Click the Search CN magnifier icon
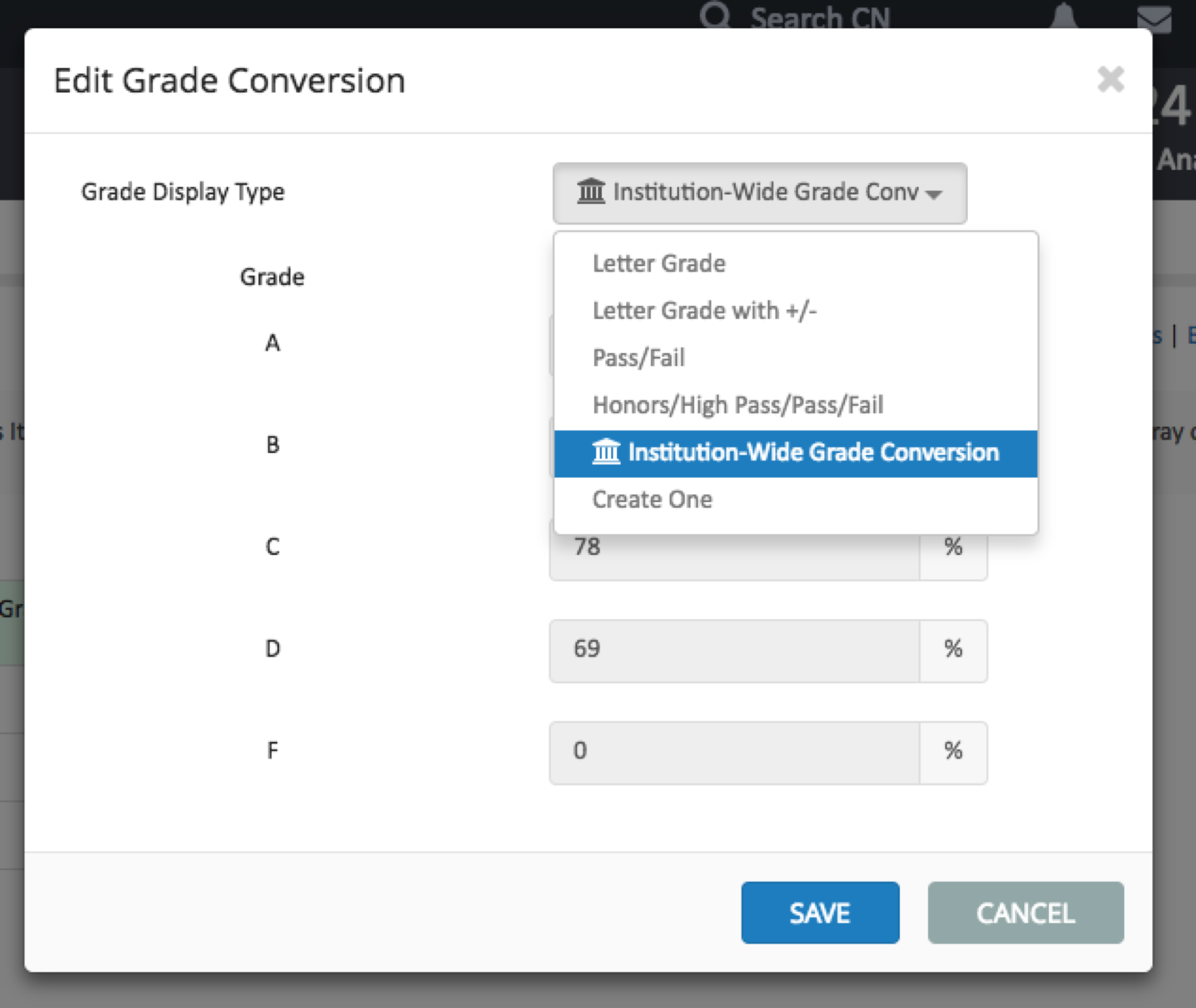The image size is (1196, 1008). click(x=715, y=15)
